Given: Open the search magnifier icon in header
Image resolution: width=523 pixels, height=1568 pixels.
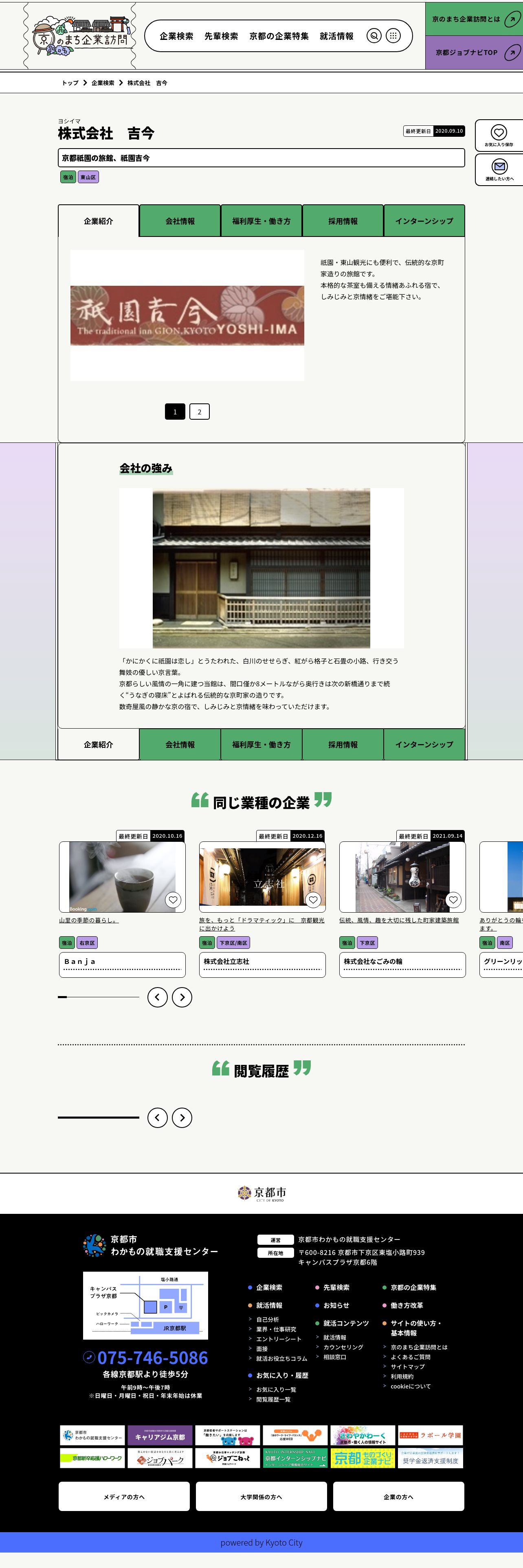Looking at the screenshot, I should (374, 36).
